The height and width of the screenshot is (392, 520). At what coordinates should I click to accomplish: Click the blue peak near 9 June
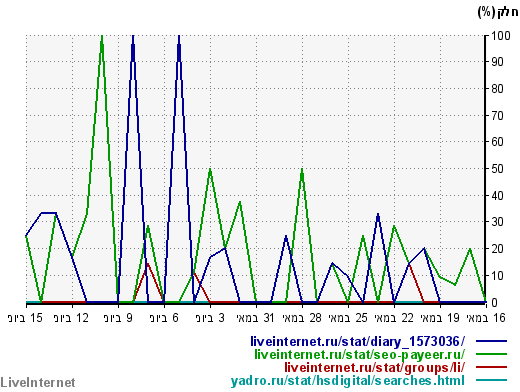133,37
